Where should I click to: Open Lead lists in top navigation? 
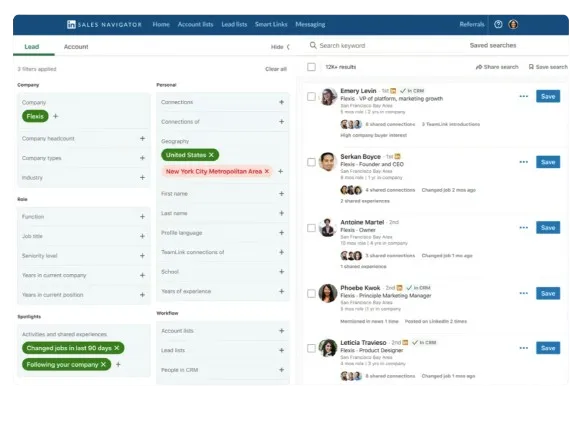click(x=234, y=24)
